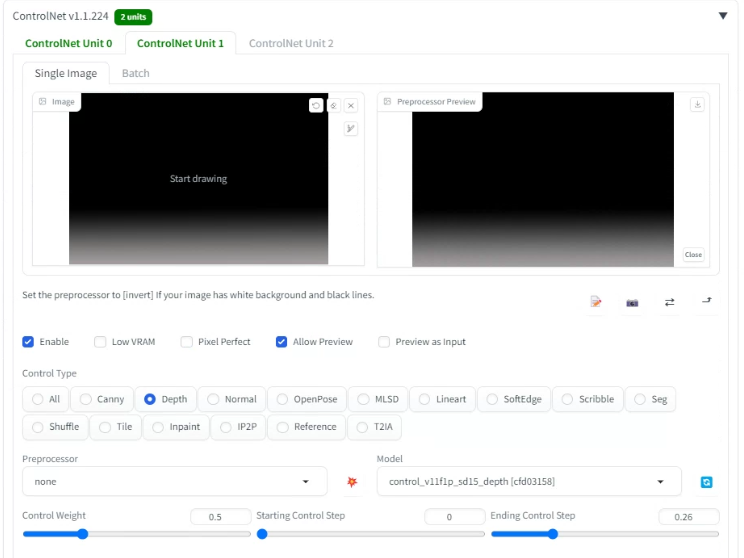Choose the Normal control type
744x558 pixels.
click(x=232, y=399)
